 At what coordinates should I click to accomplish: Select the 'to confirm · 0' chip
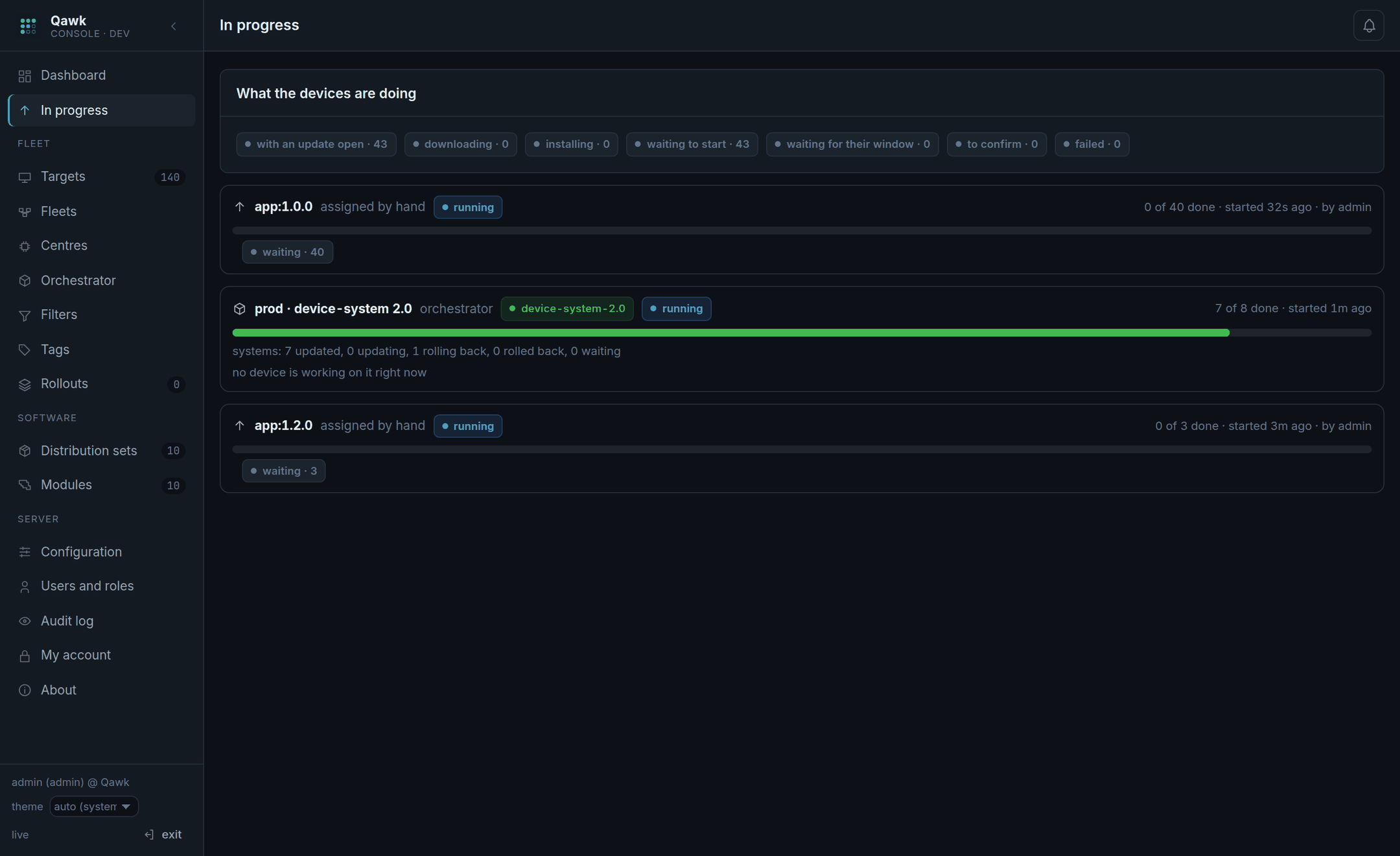(x=996, y=144)
